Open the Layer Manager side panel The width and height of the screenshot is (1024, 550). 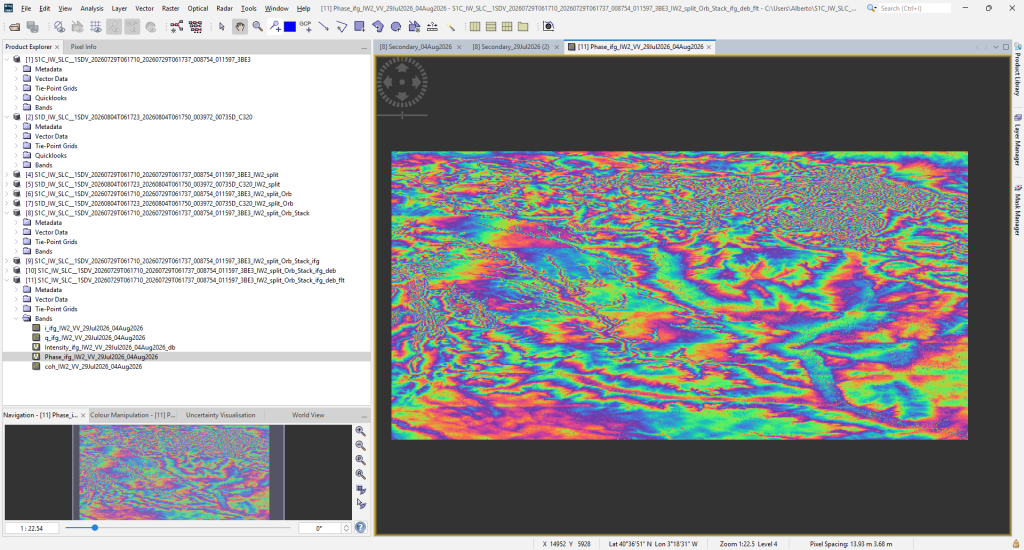(1017, 140)
